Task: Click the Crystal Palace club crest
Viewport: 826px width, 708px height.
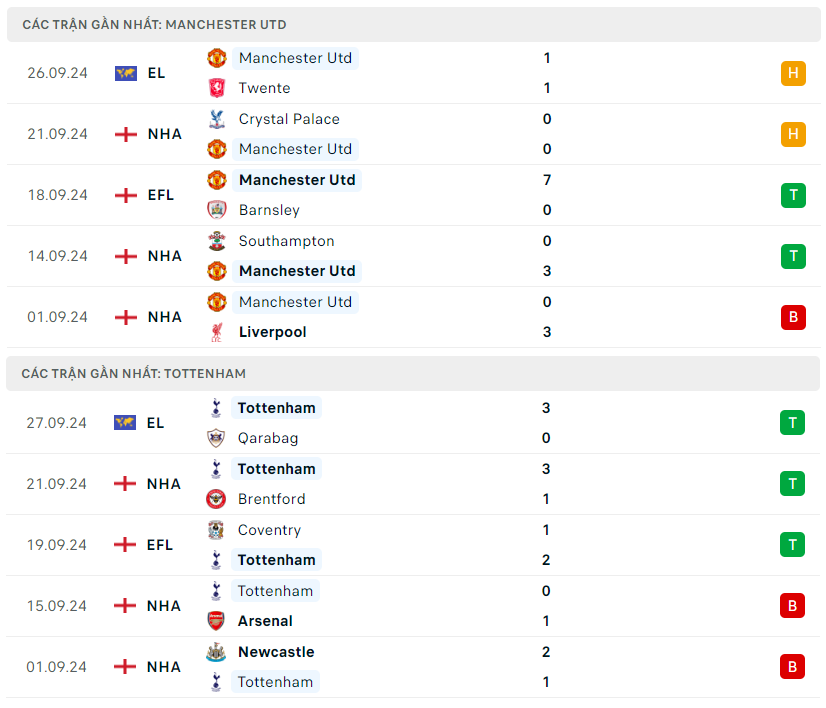Action: point(216,119)
